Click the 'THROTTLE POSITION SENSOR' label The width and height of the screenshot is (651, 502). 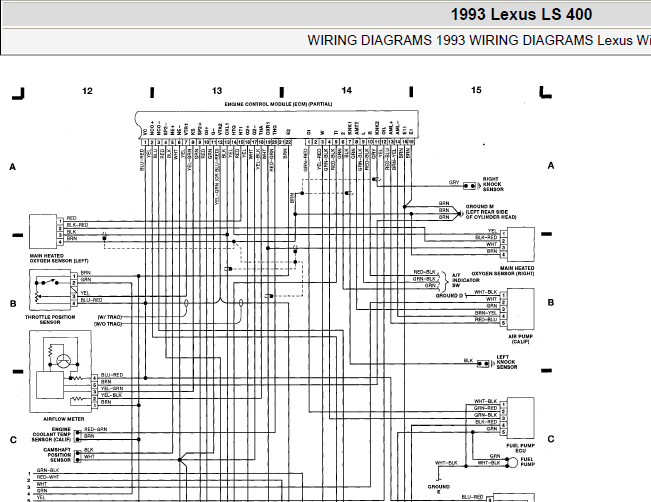click(x=50, y=319)
